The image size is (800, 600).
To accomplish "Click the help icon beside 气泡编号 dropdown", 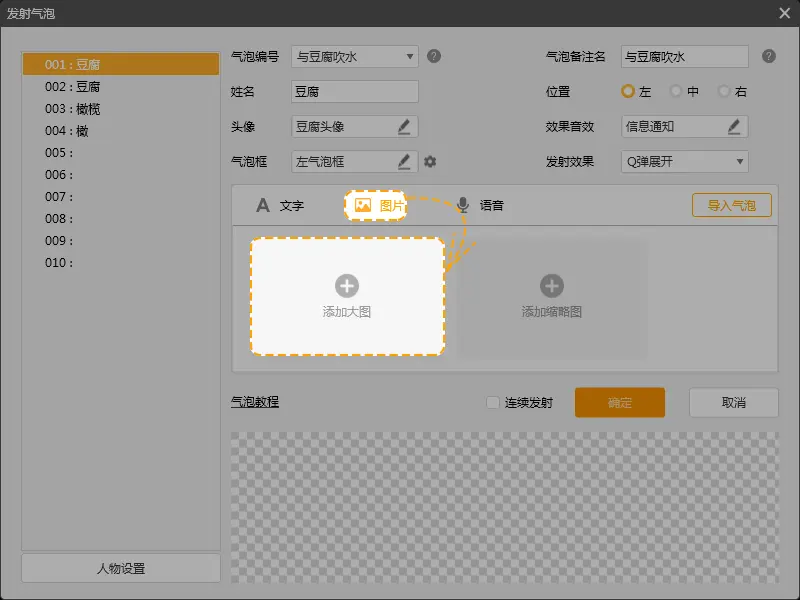I will point(434,56).
